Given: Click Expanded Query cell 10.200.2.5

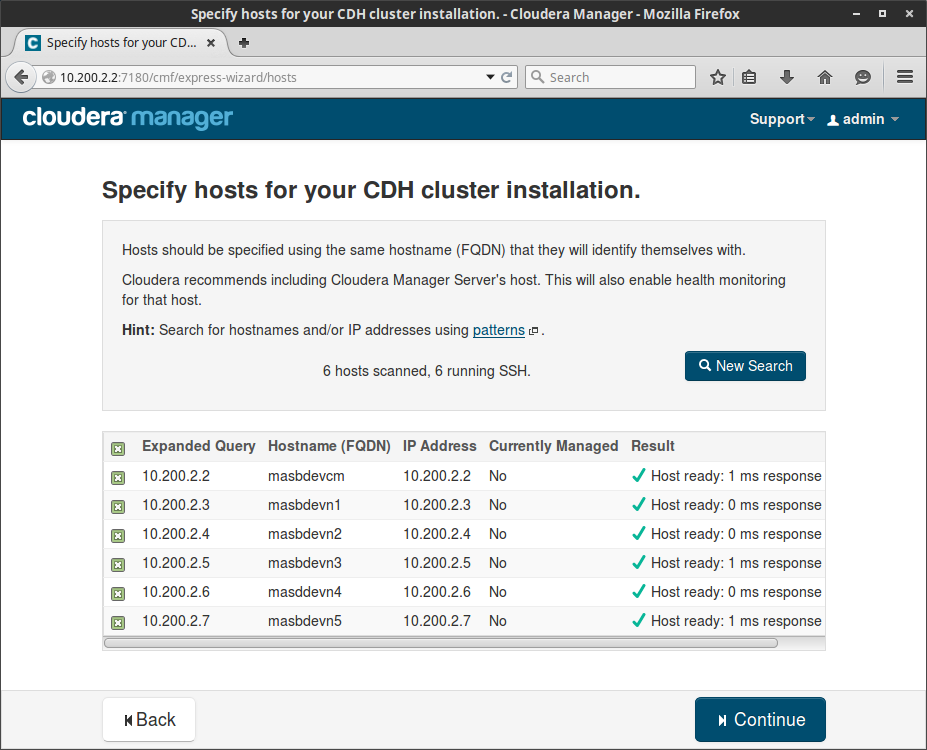Looking at the screenshot, I should coord(176,563).
